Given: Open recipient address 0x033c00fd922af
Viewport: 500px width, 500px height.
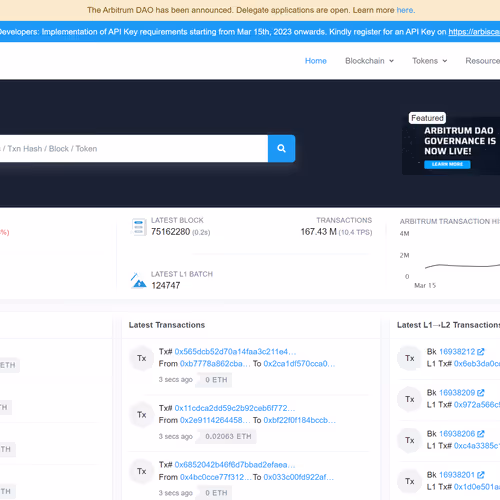Looking at the screenshot, I should tap(298, 477).
